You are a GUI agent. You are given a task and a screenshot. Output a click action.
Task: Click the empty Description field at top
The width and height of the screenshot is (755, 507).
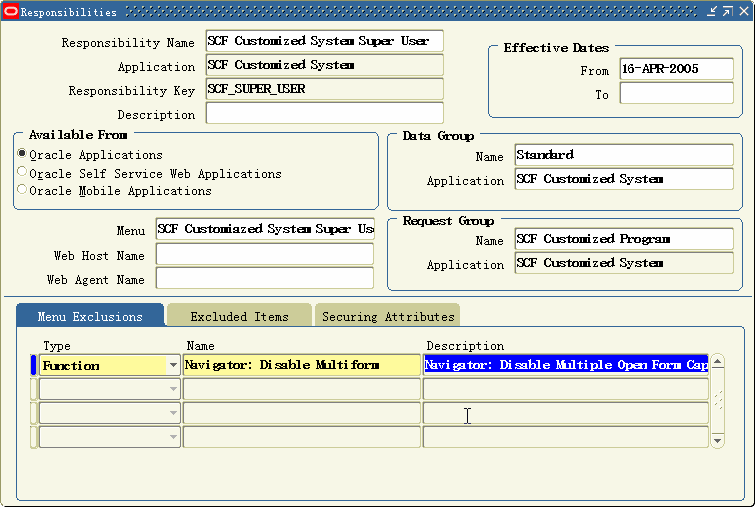point(324,113)
